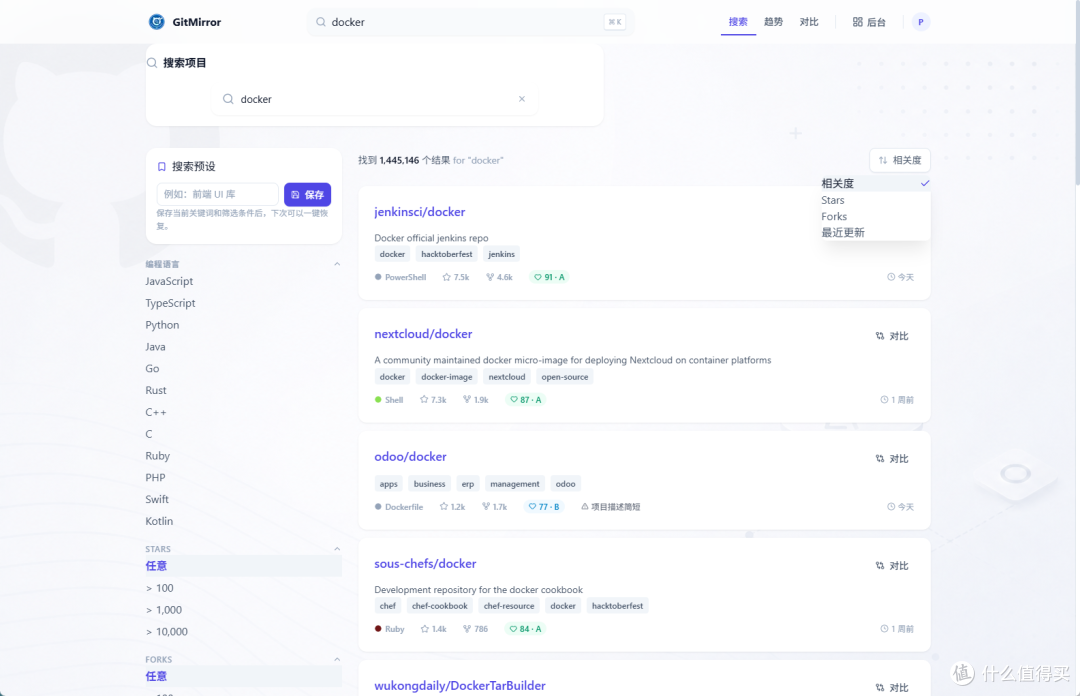Collapse the 编程语言 filter section

(x=337, y=264)
